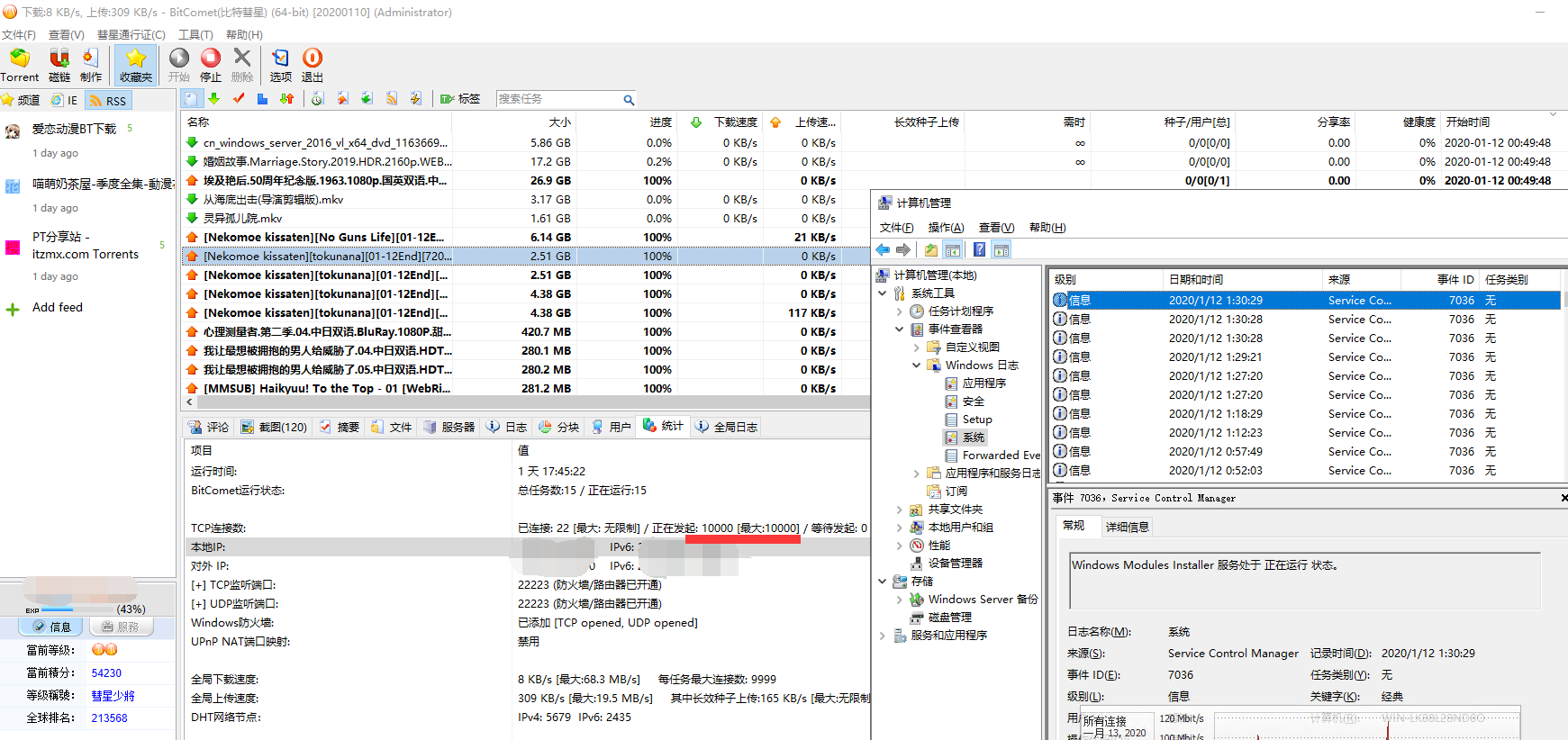Click the 彗星少将 rank link
Image resolution: width=1568 pixels, height=740 pixels.
113,696
